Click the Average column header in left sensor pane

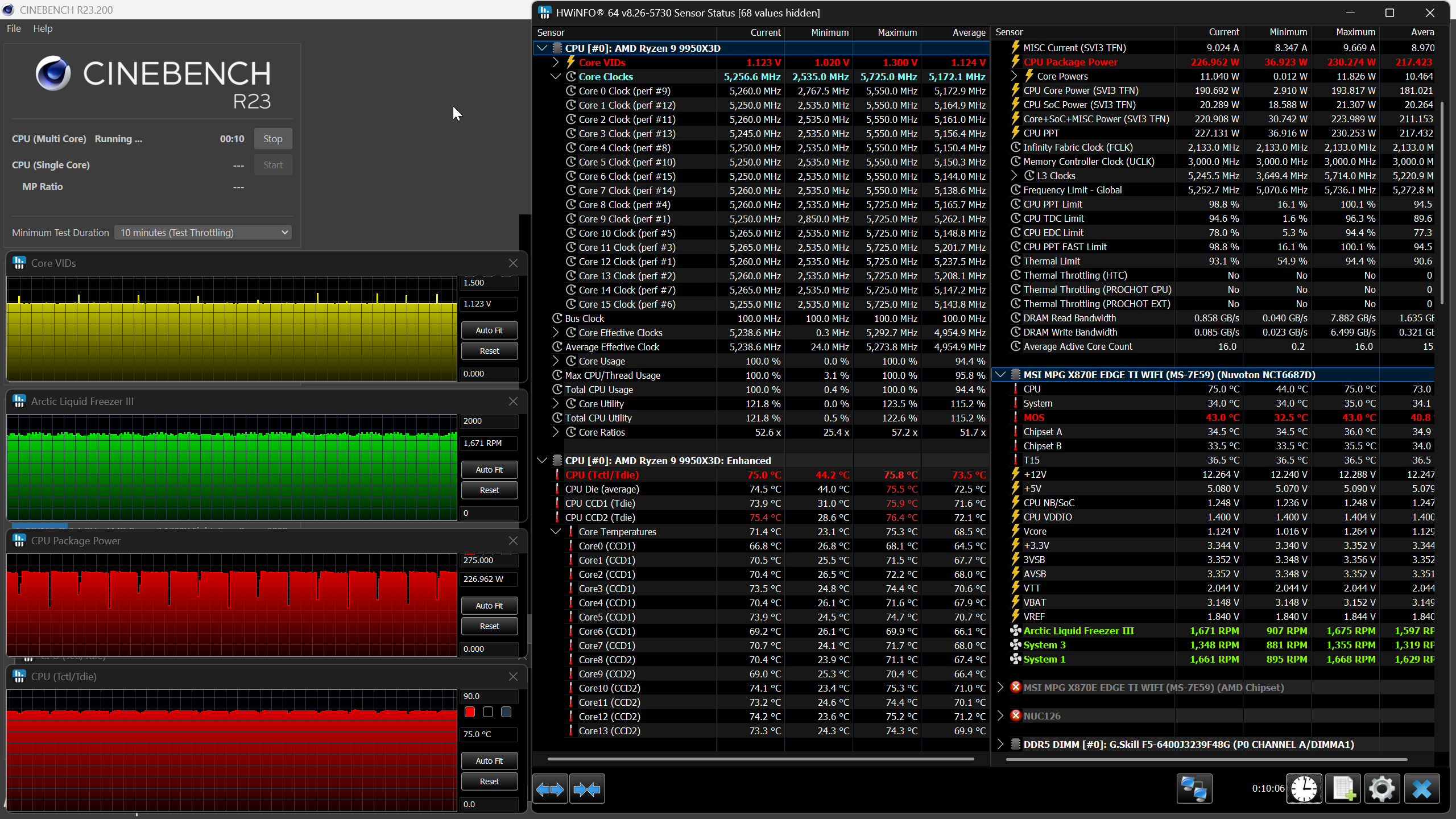click(x=955, y=32)
